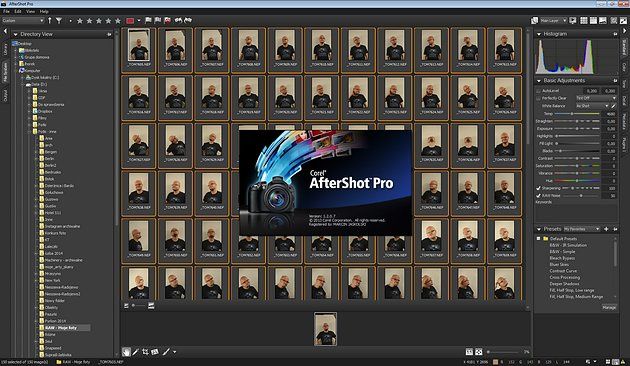Open the My Favorites presets dropdown
The width and height of the screenshot is (630, 366).
581,229
